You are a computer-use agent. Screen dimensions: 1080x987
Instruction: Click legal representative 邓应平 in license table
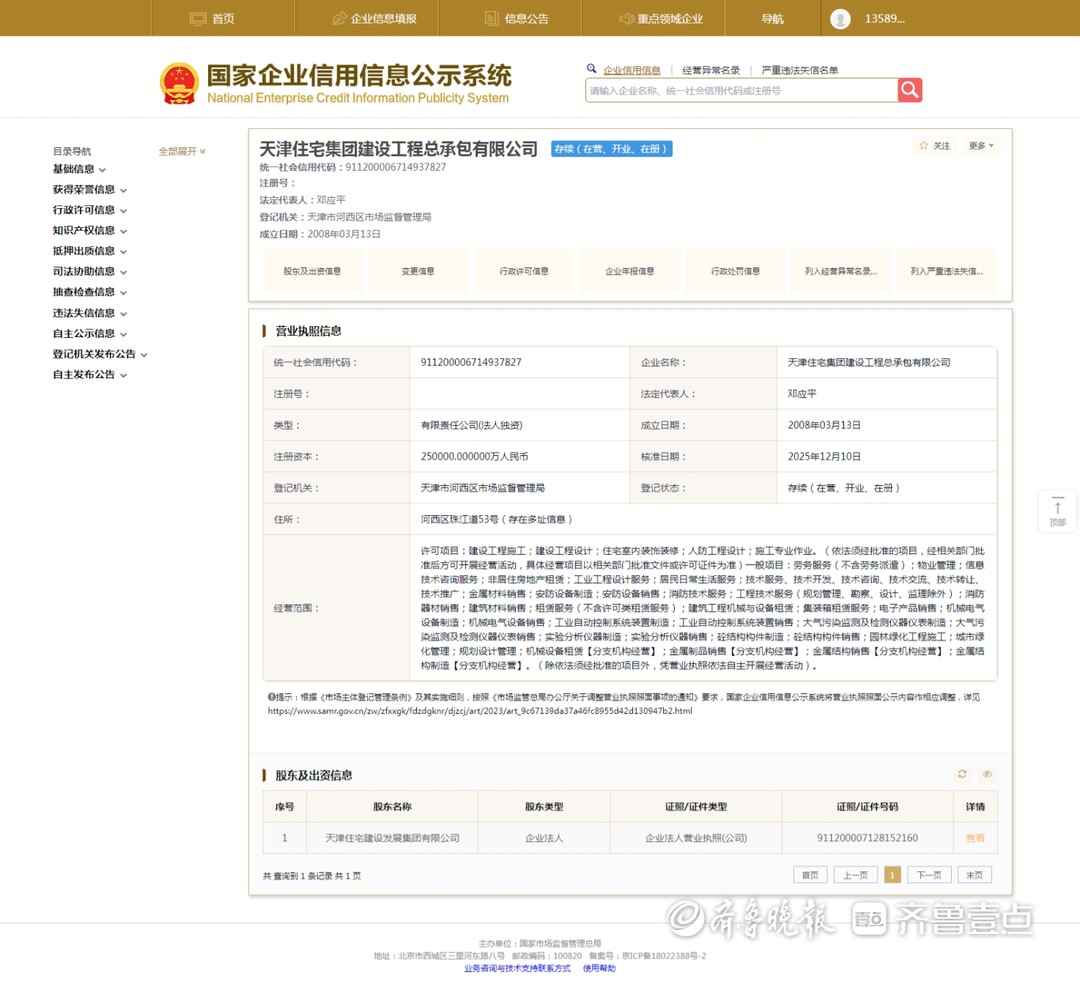tap(802, 394)
